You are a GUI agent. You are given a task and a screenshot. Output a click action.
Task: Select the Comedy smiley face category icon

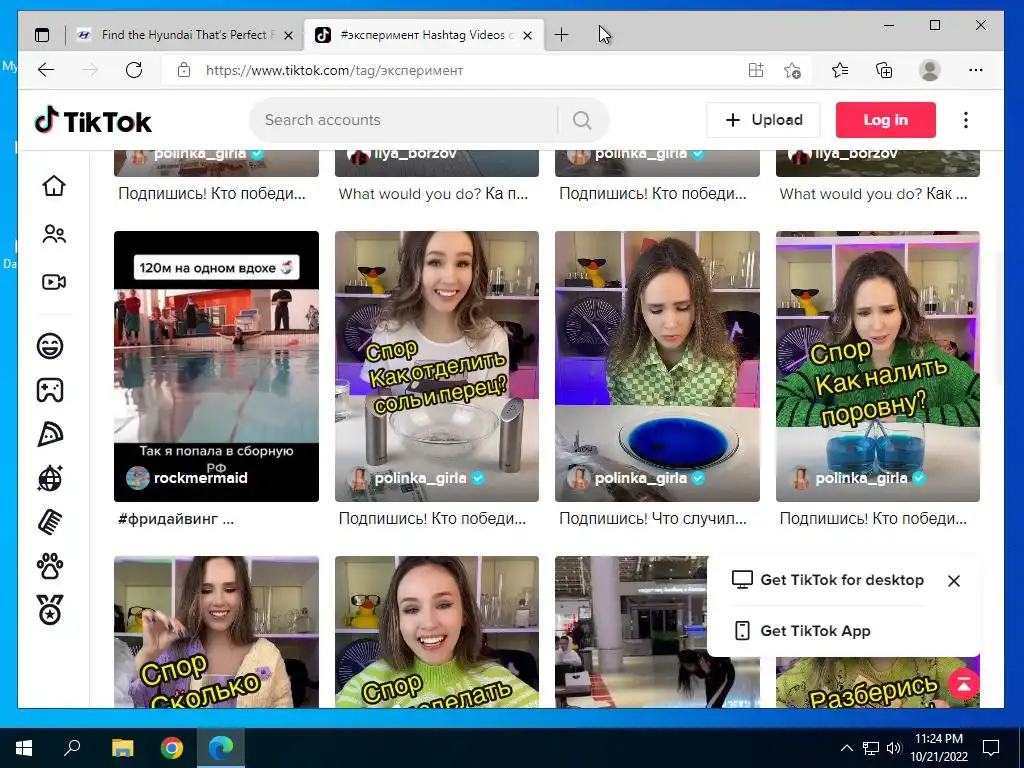50,345
